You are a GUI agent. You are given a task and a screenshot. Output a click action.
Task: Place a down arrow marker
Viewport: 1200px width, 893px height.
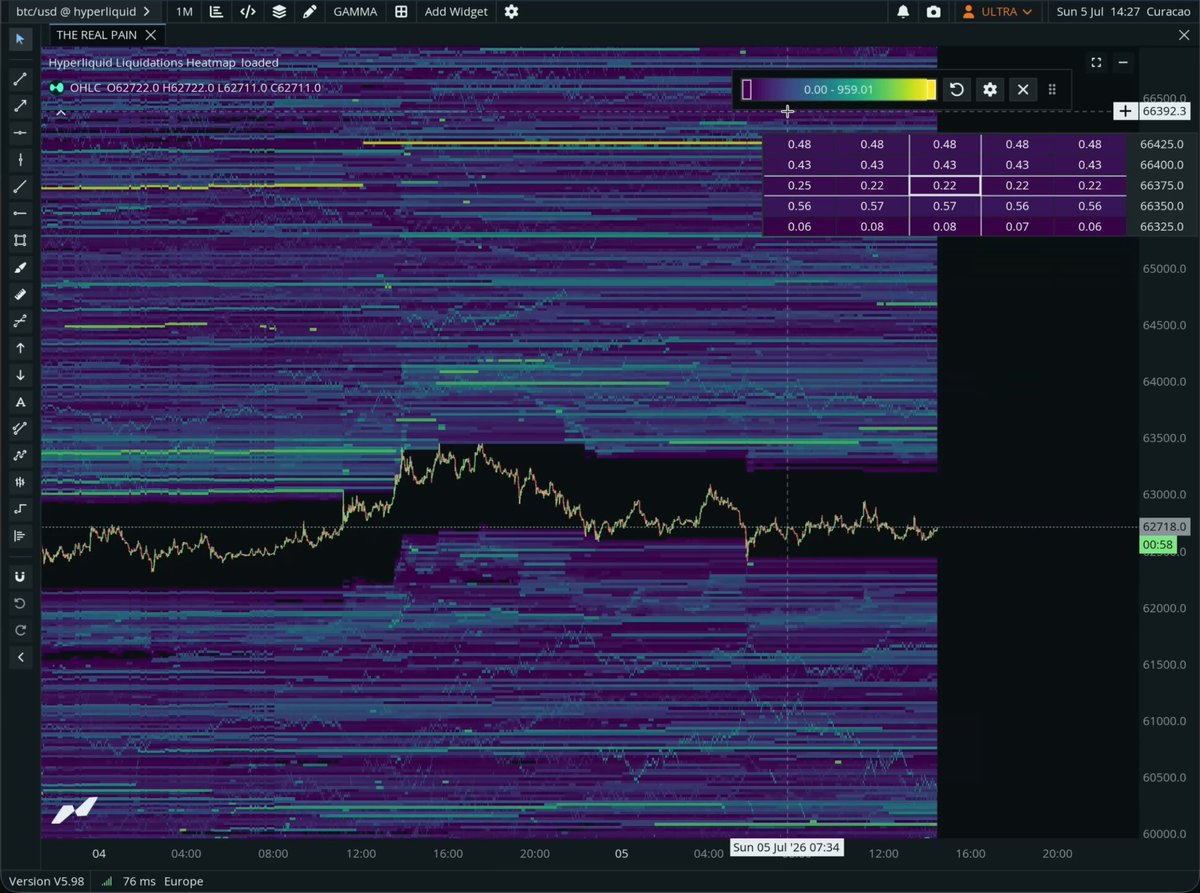click(x=20, y=375)
